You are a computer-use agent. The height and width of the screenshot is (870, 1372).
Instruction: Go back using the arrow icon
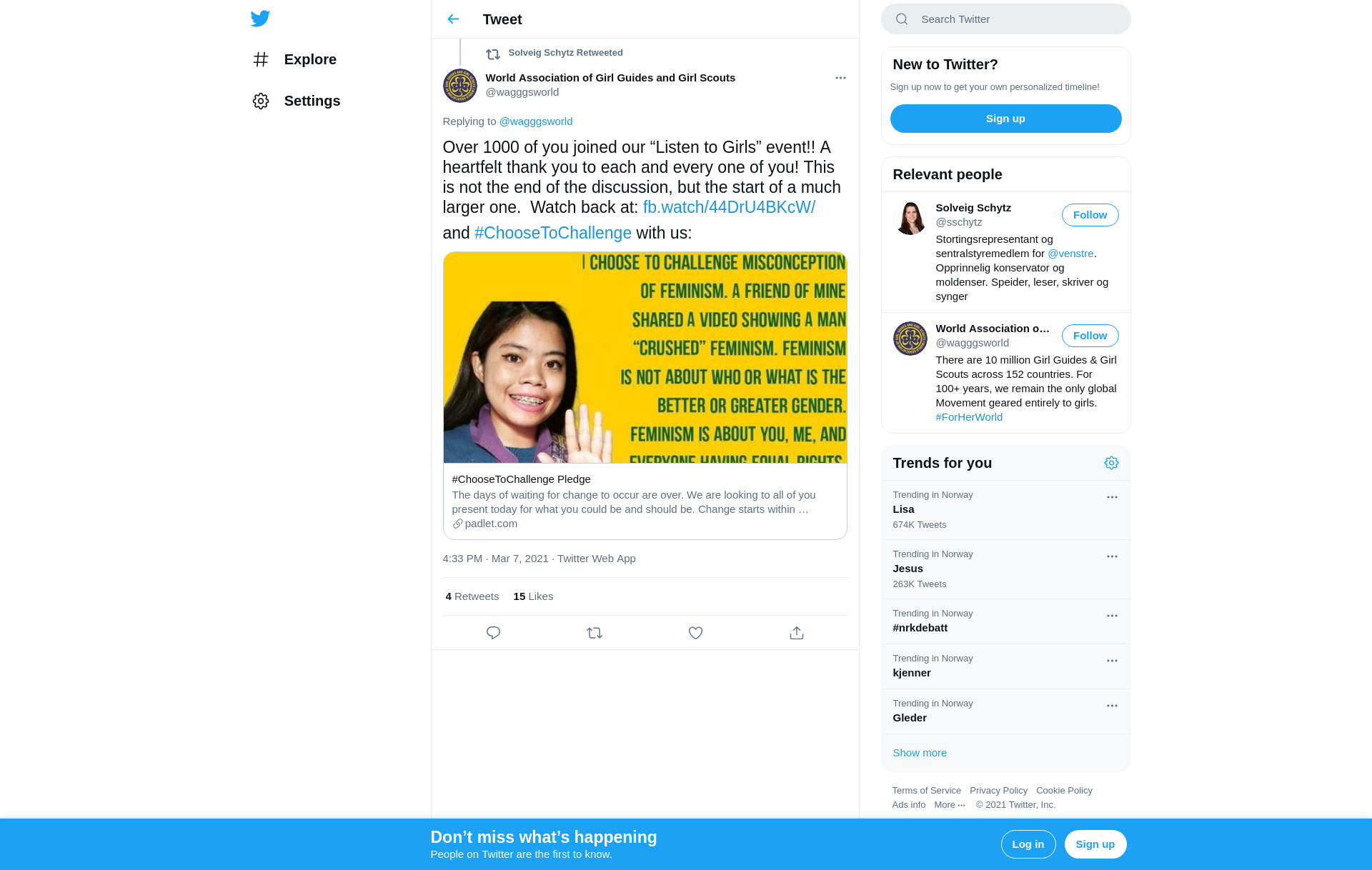pos(453,19)
